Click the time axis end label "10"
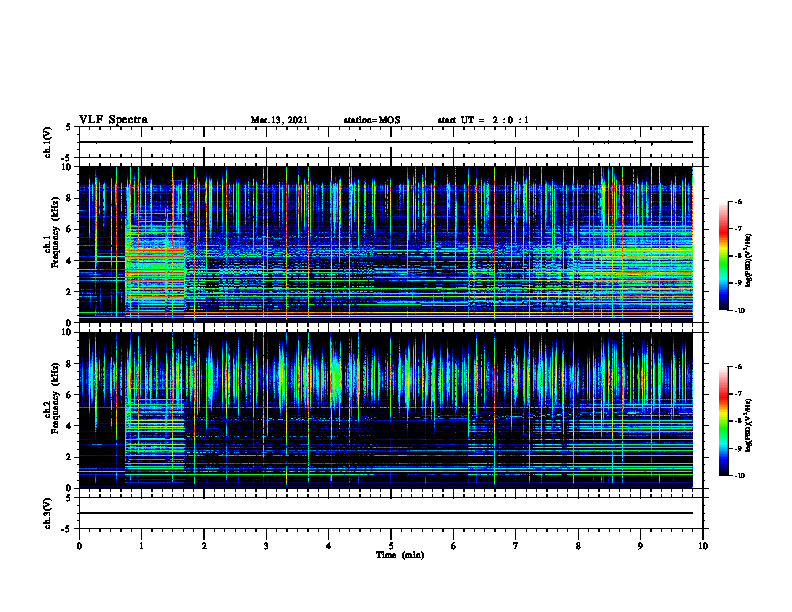Screen dimensions: 792x612 point(703,546)
